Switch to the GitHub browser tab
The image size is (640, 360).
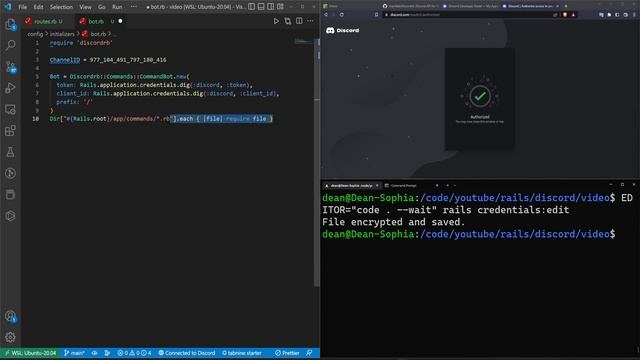tap(410, 6)
